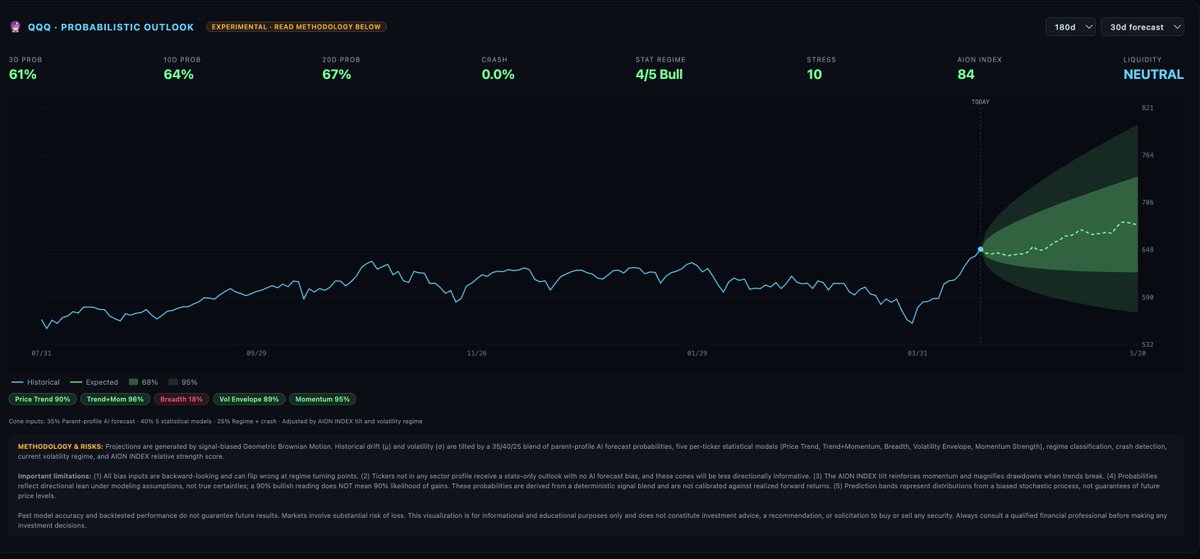Click the Cone inputs description line
The image size is (1200, 559).
215,422
